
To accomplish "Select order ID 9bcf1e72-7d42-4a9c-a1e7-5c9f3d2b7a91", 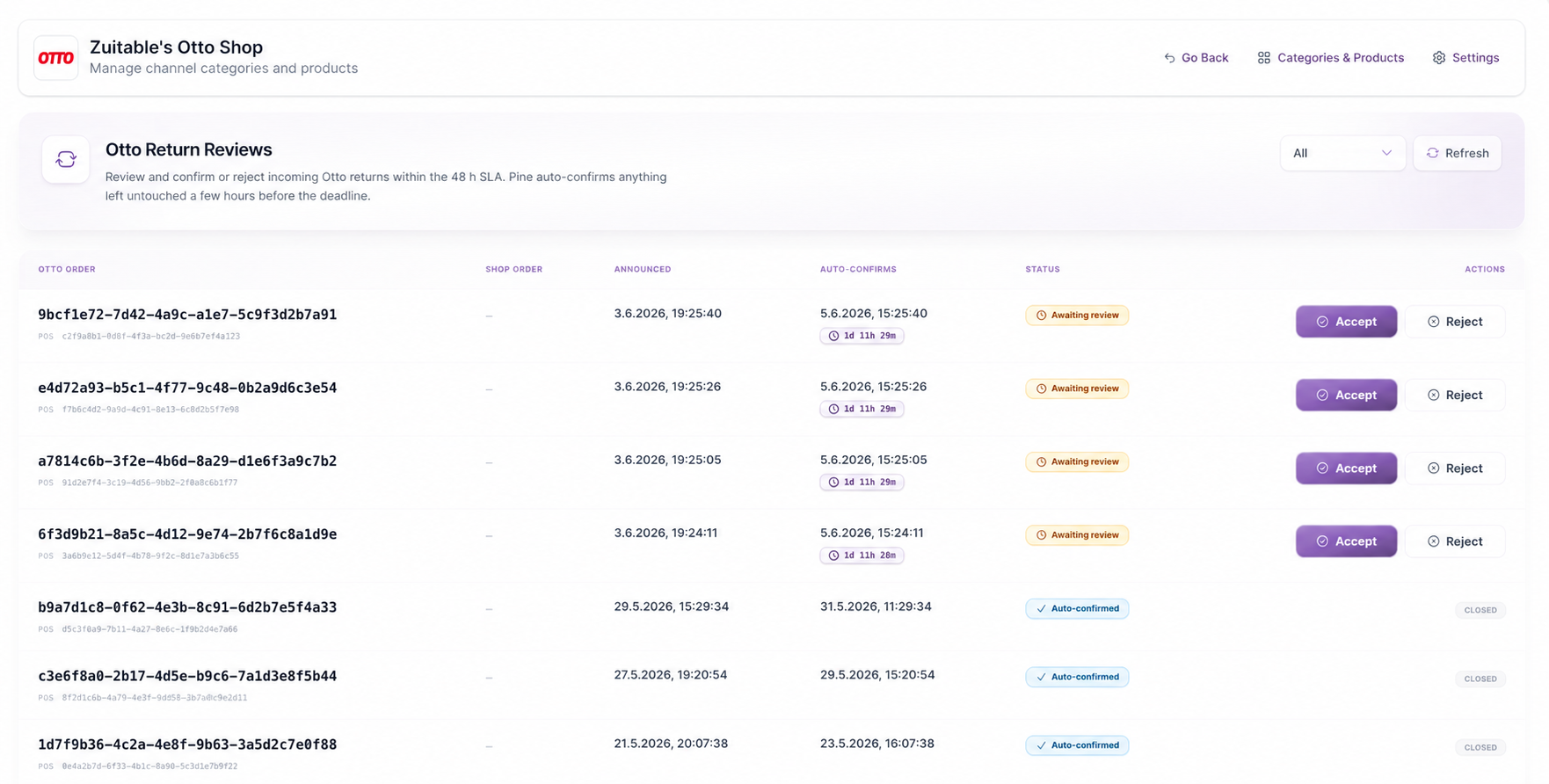I will click(x=187, y=315).
